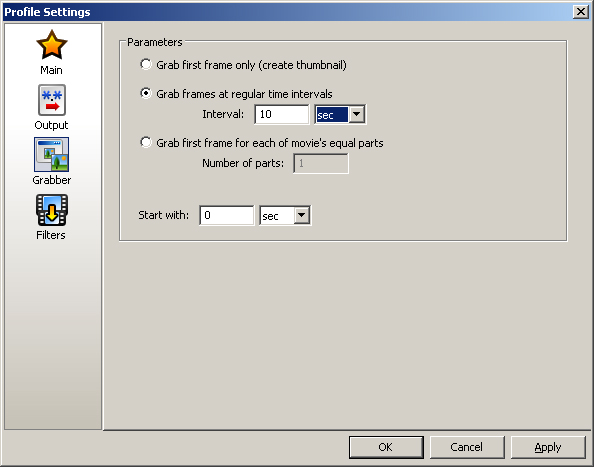Select the Grabber section icon
This screenshot has width=594, height=467.
[52, 155]
